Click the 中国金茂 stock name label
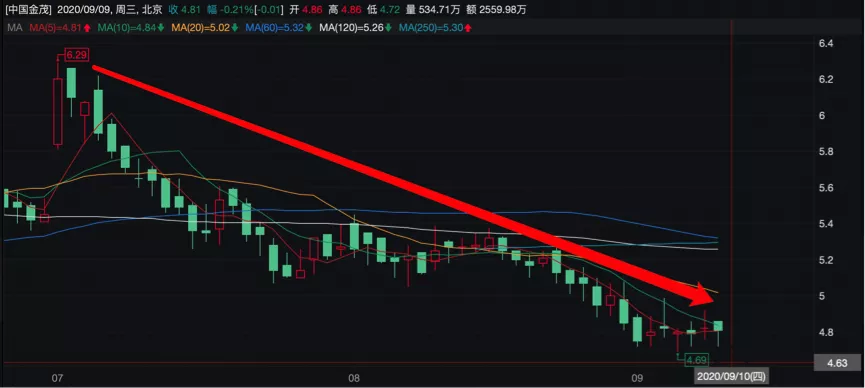865x388 pixels. 28,9
